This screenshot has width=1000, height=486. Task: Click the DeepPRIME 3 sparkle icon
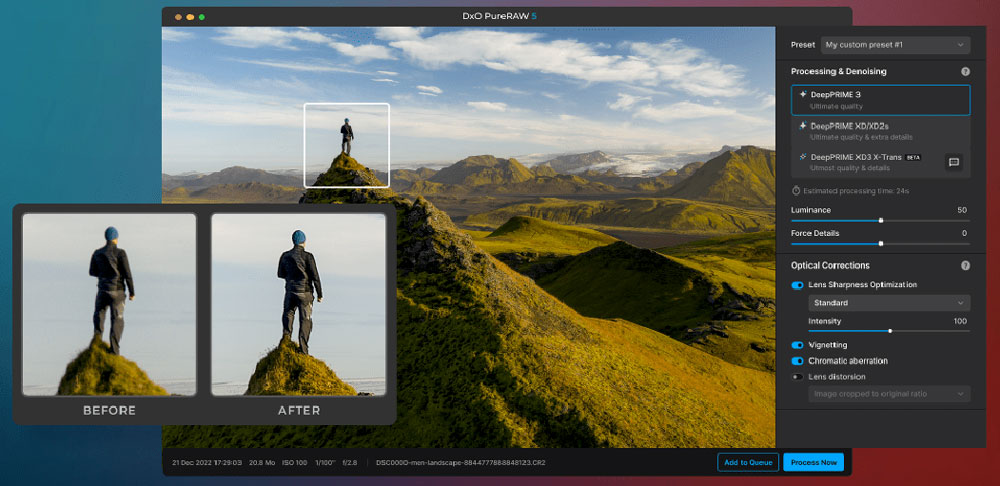(802, 94)
